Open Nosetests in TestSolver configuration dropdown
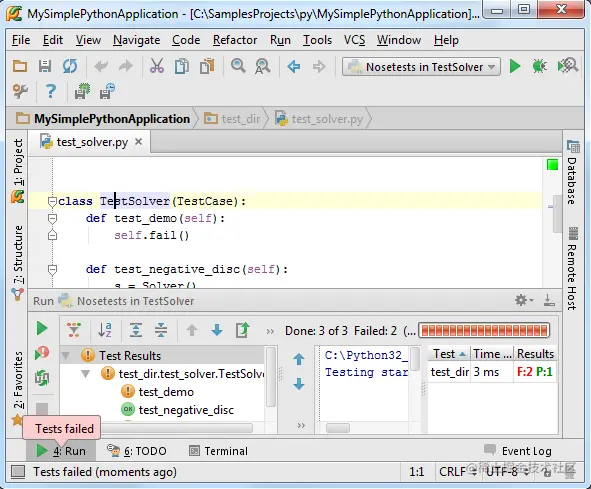Viewport: 591px width, 489px height. 421,67
